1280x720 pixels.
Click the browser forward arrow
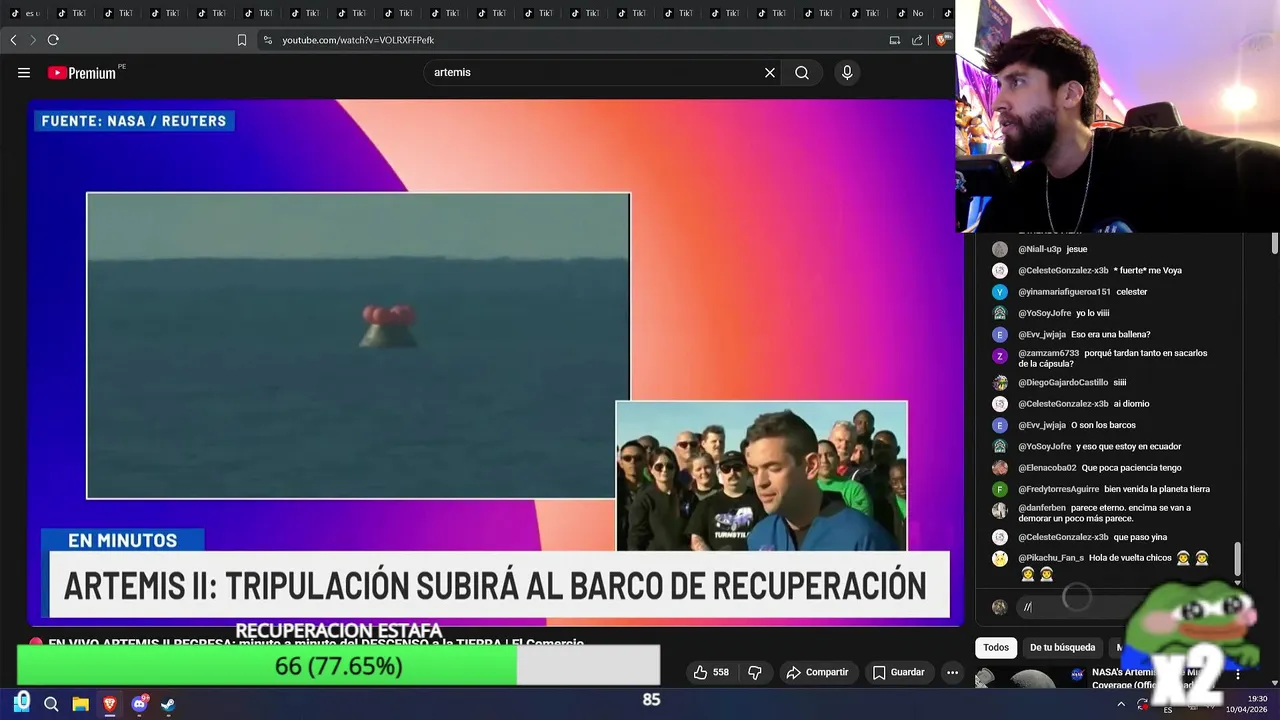point(32,40)
